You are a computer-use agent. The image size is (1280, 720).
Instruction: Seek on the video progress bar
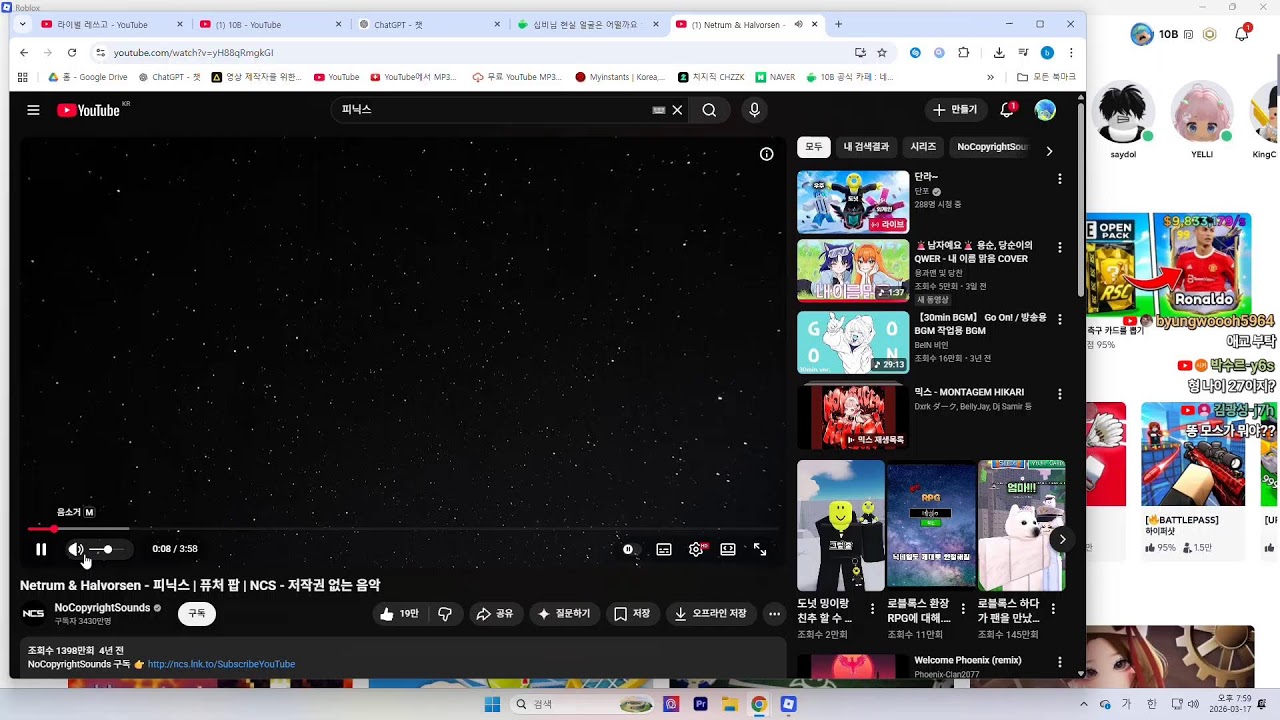coord(403,529)
